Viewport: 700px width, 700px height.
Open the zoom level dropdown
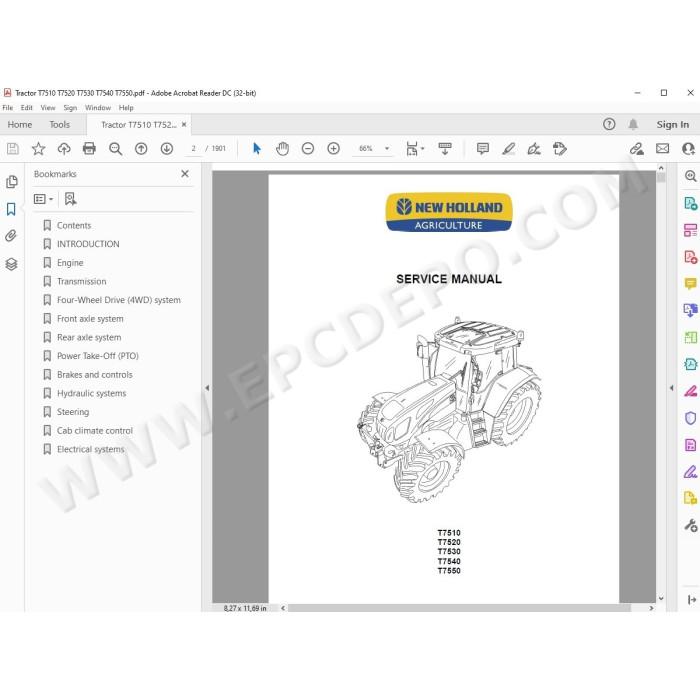coord(387,149)
